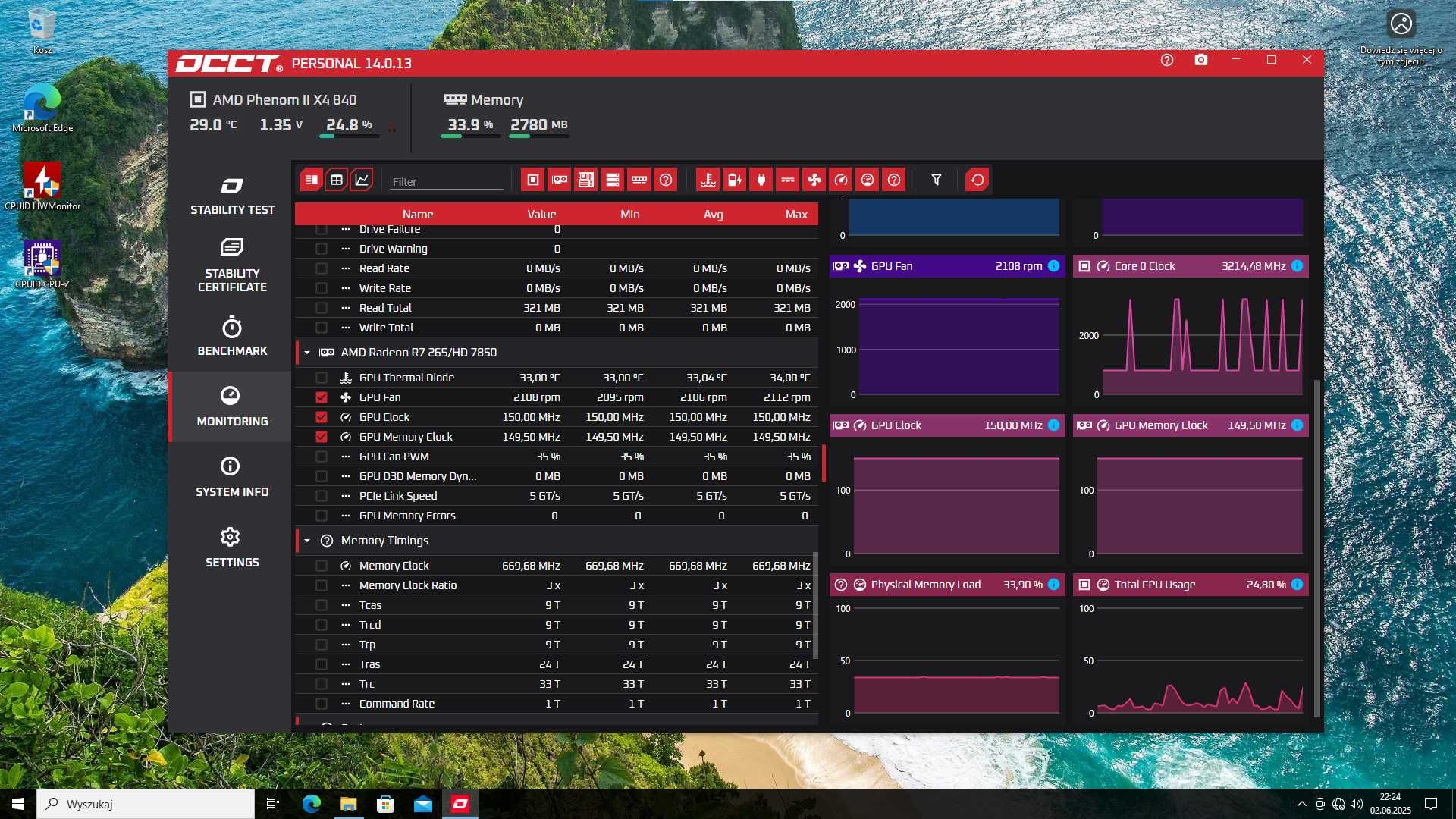Sort table by Min column header
The height and width of the screenshot is (819, 1456).
[x=630, y=215]
